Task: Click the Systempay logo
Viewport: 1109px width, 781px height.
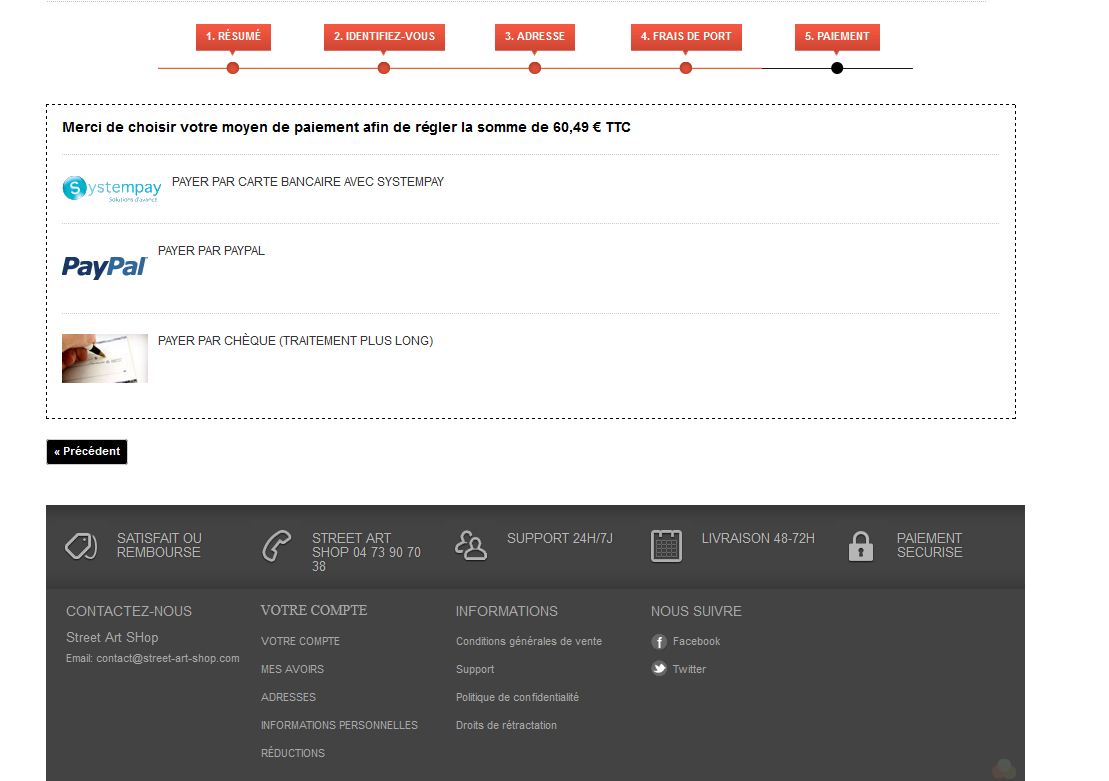Action: point(112,189)
